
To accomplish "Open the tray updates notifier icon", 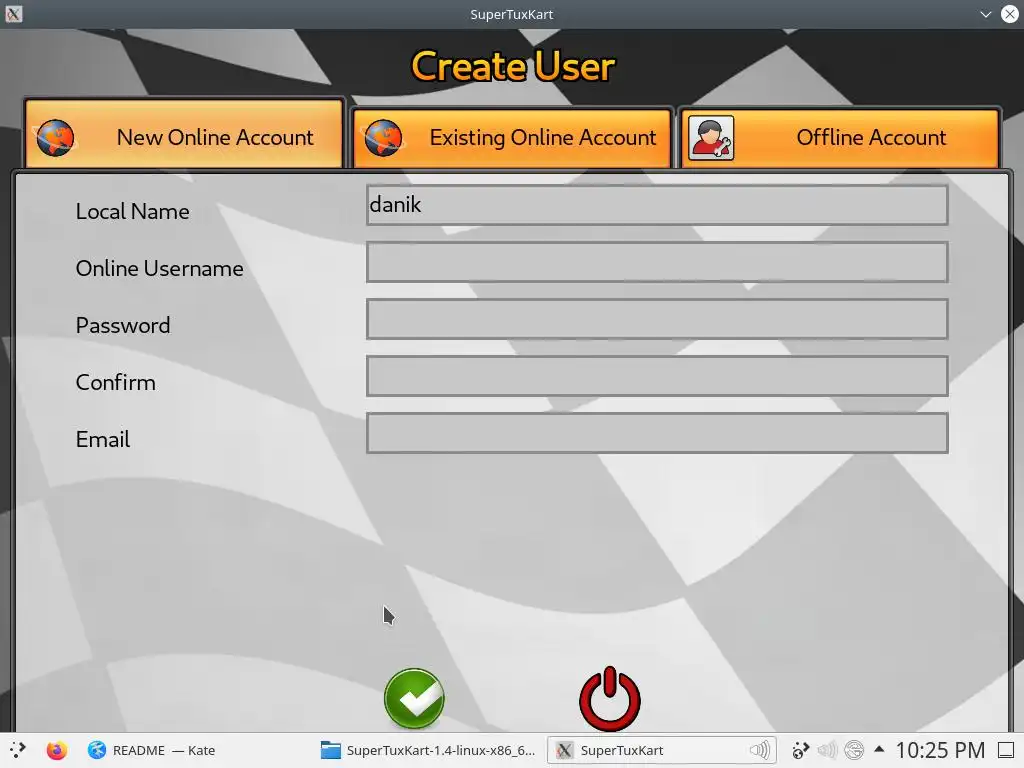I will pos(801,750).
